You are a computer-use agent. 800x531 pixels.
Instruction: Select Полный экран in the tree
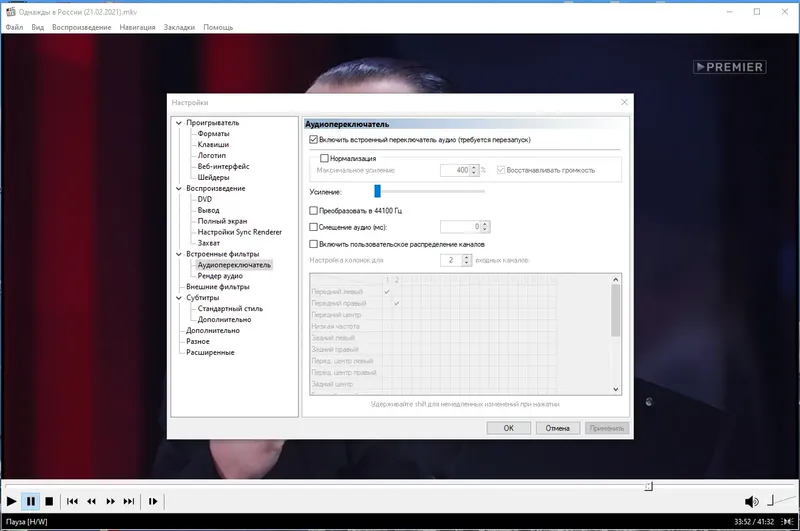[222, 221]
